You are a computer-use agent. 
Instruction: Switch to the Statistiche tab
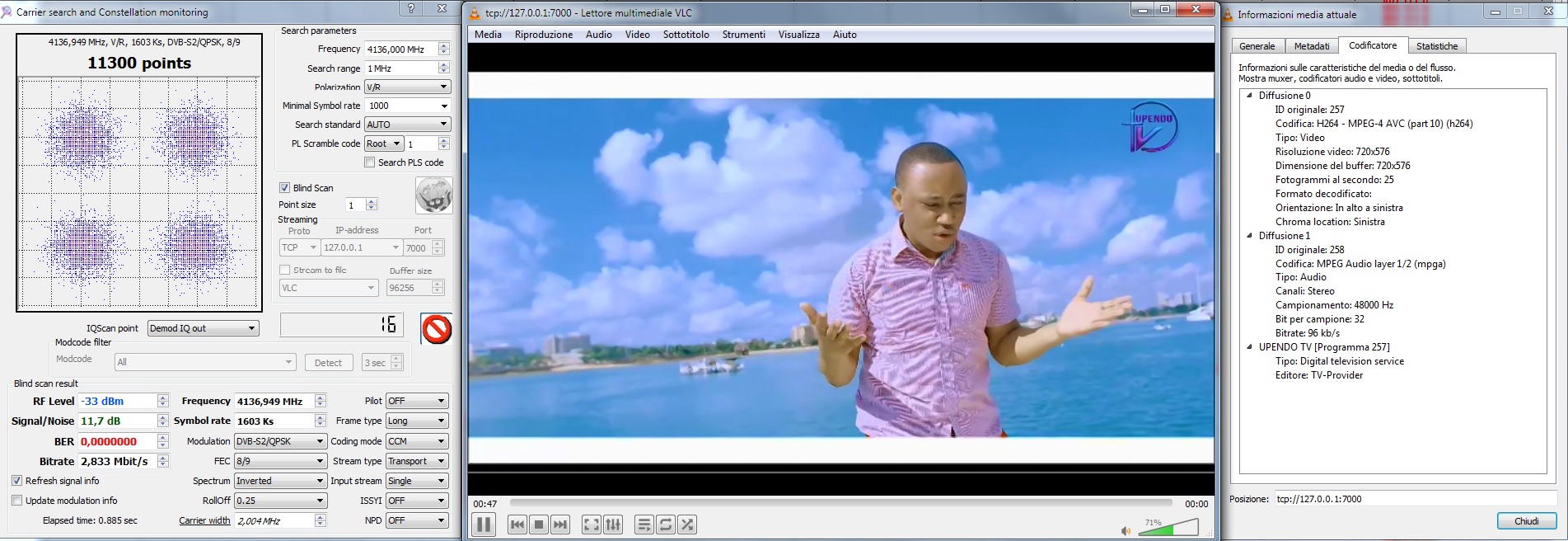tap(1437, 46)
